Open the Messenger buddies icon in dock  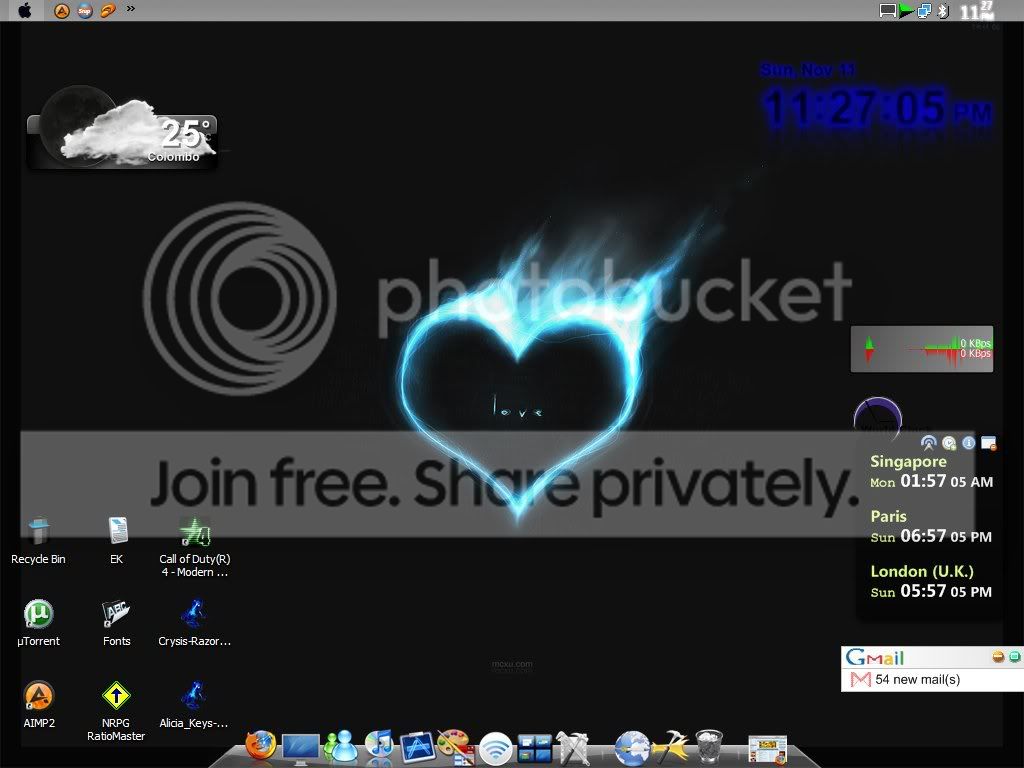pyautogui.click(x=340, y=746)
